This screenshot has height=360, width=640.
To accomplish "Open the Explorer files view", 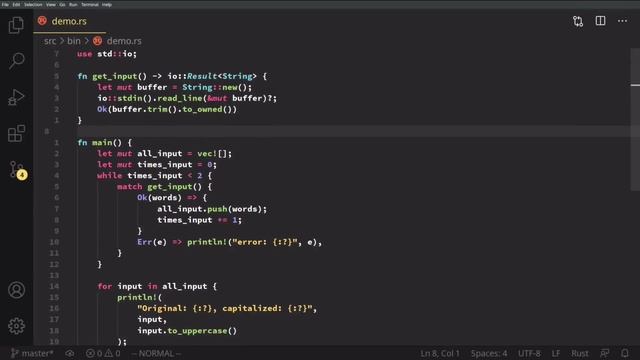I will tap(16, 25).
